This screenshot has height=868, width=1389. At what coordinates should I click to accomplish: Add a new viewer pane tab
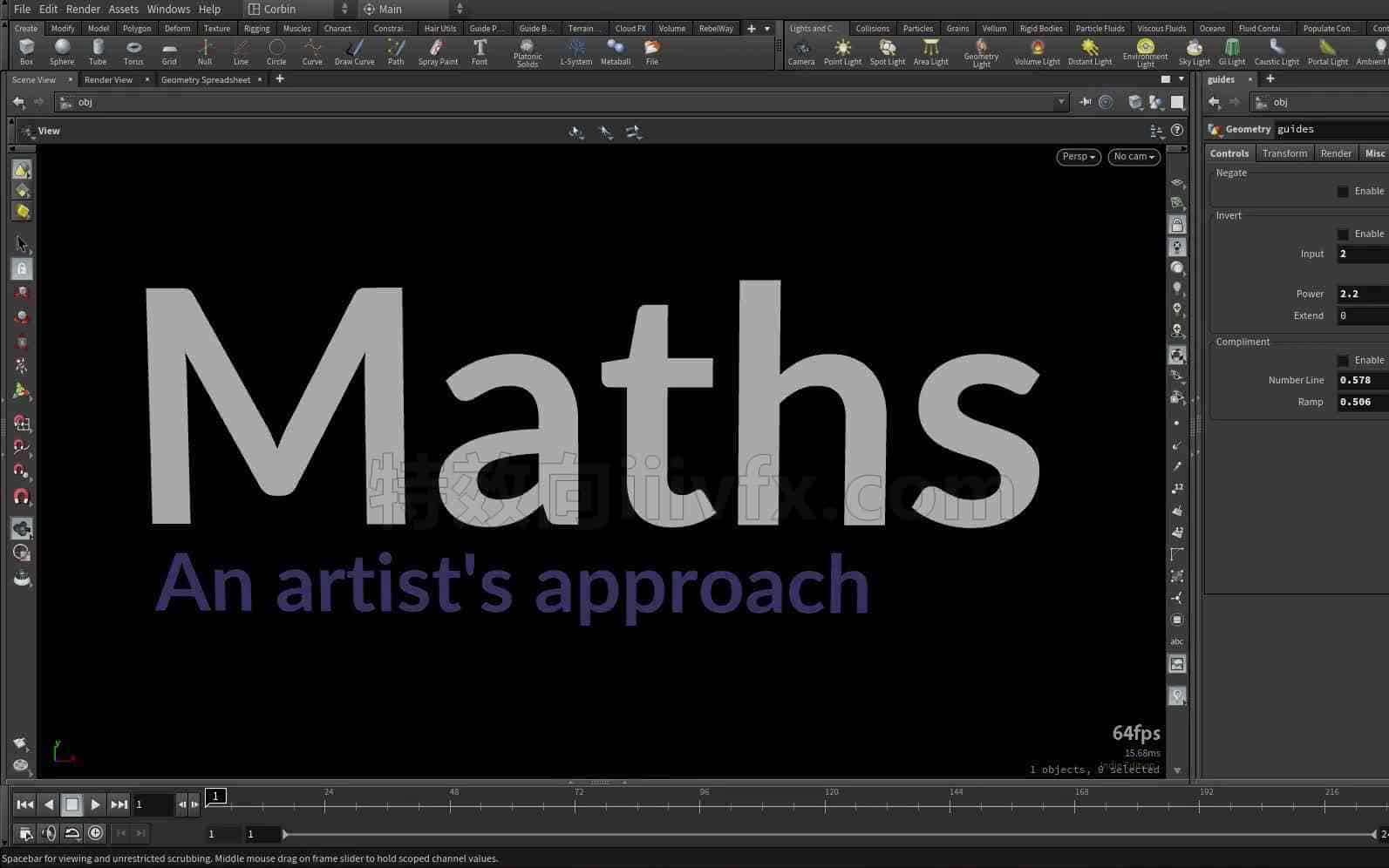280,79
